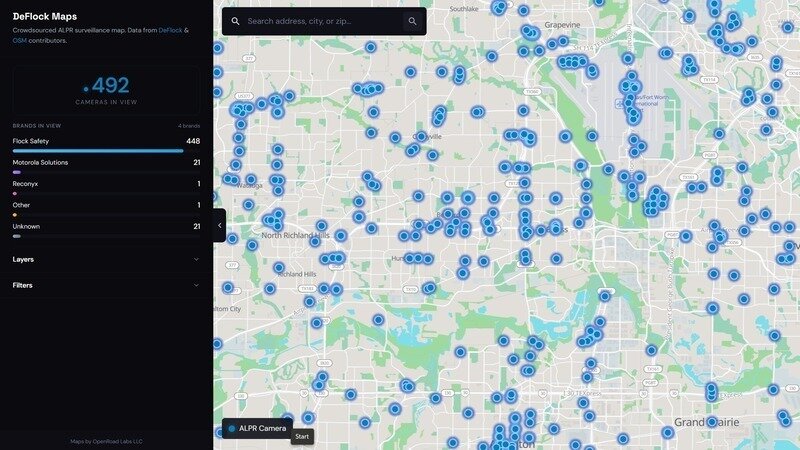Click the Start tooltip button
This screenshot has width=800, height=450.
coord(302,437)
